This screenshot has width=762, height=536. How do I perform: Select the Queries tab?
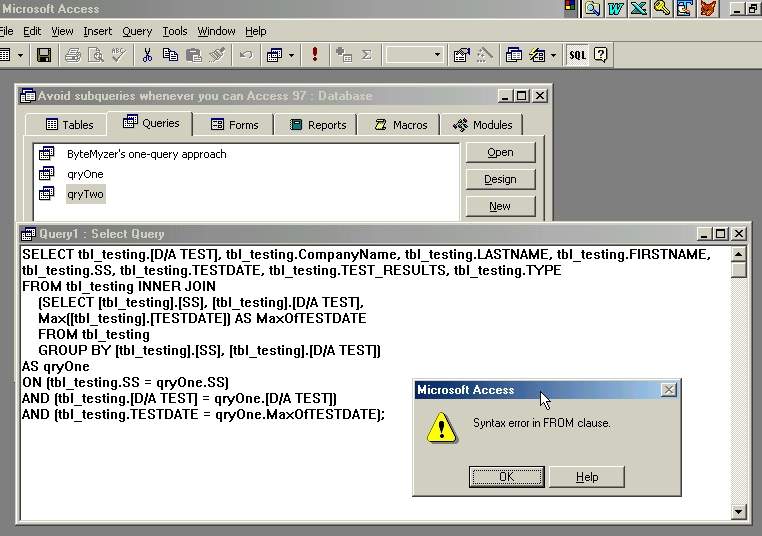coord(151,123)
